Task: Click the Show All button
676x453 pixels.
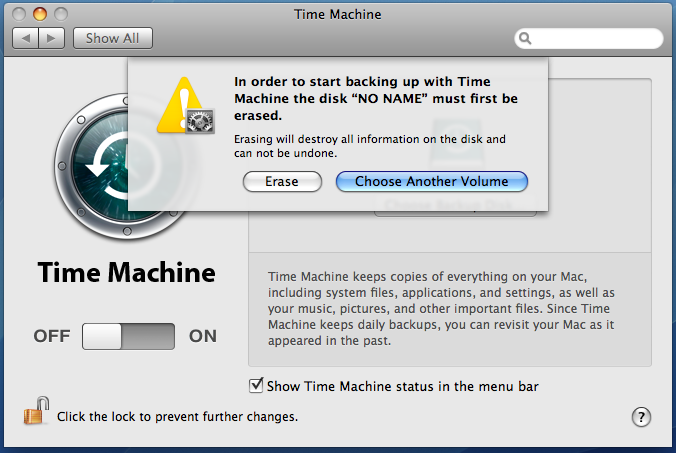Action: tap(113, 38)
